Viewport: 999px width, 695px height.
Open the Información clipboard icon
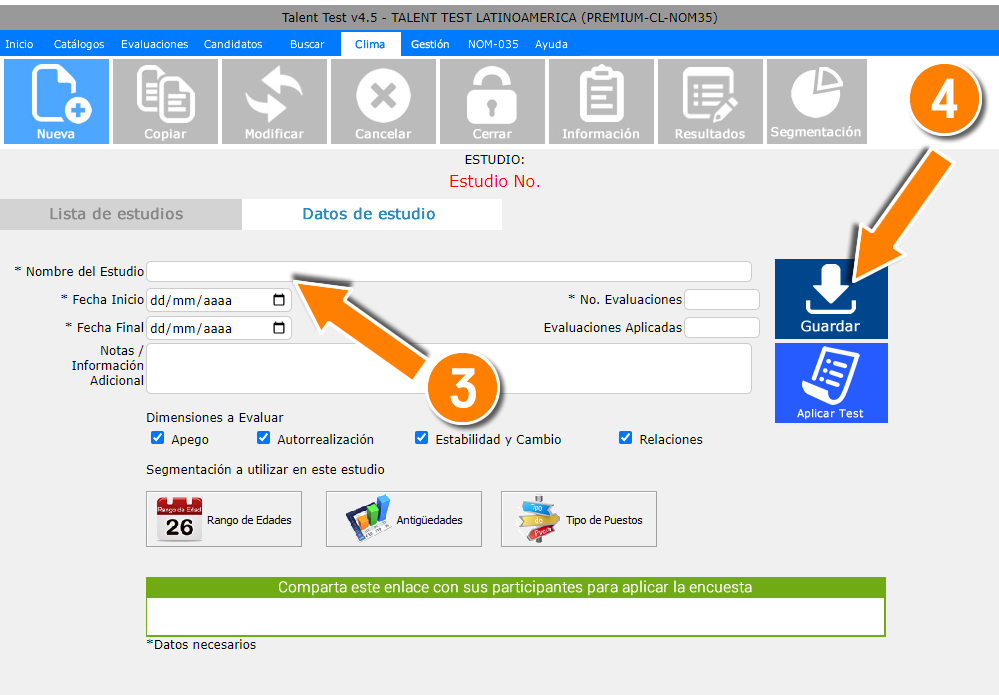601,101
